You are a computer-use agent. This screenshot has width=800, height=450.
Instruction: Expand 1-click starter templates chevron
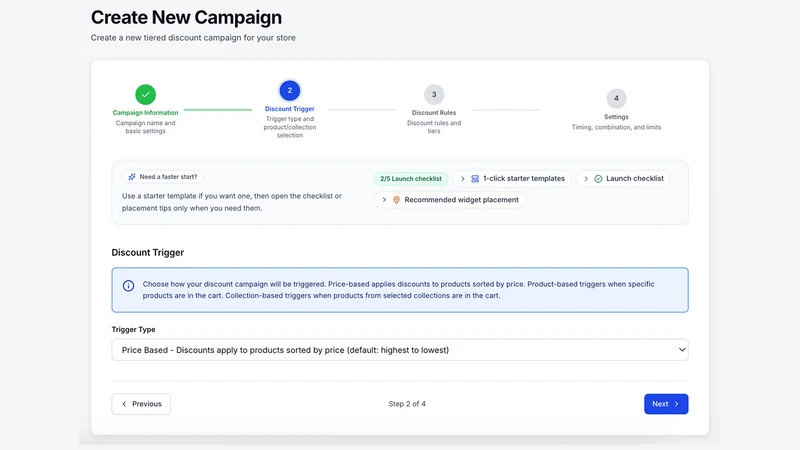[463, 179]
